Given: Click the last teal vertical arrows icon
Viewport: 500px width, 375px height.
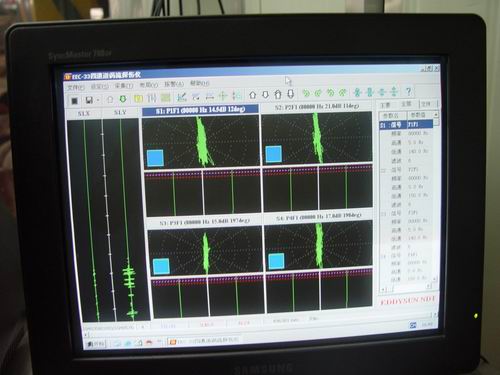Looking at the screenshot, I should point(394,91).
